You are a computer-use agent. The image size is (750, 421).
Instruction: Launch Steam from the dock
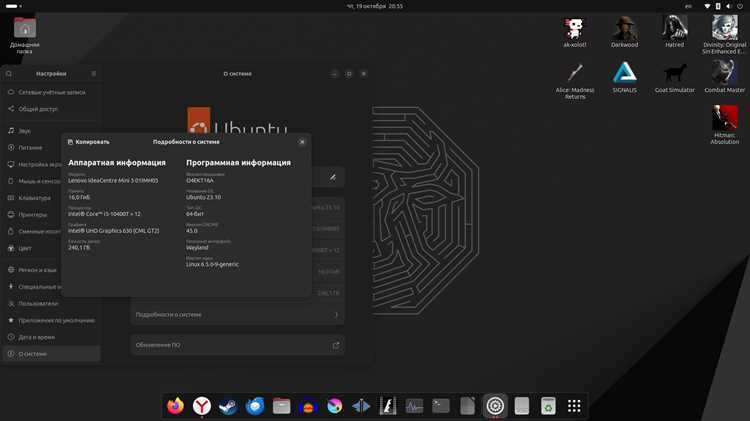click(x=228, y=406)
